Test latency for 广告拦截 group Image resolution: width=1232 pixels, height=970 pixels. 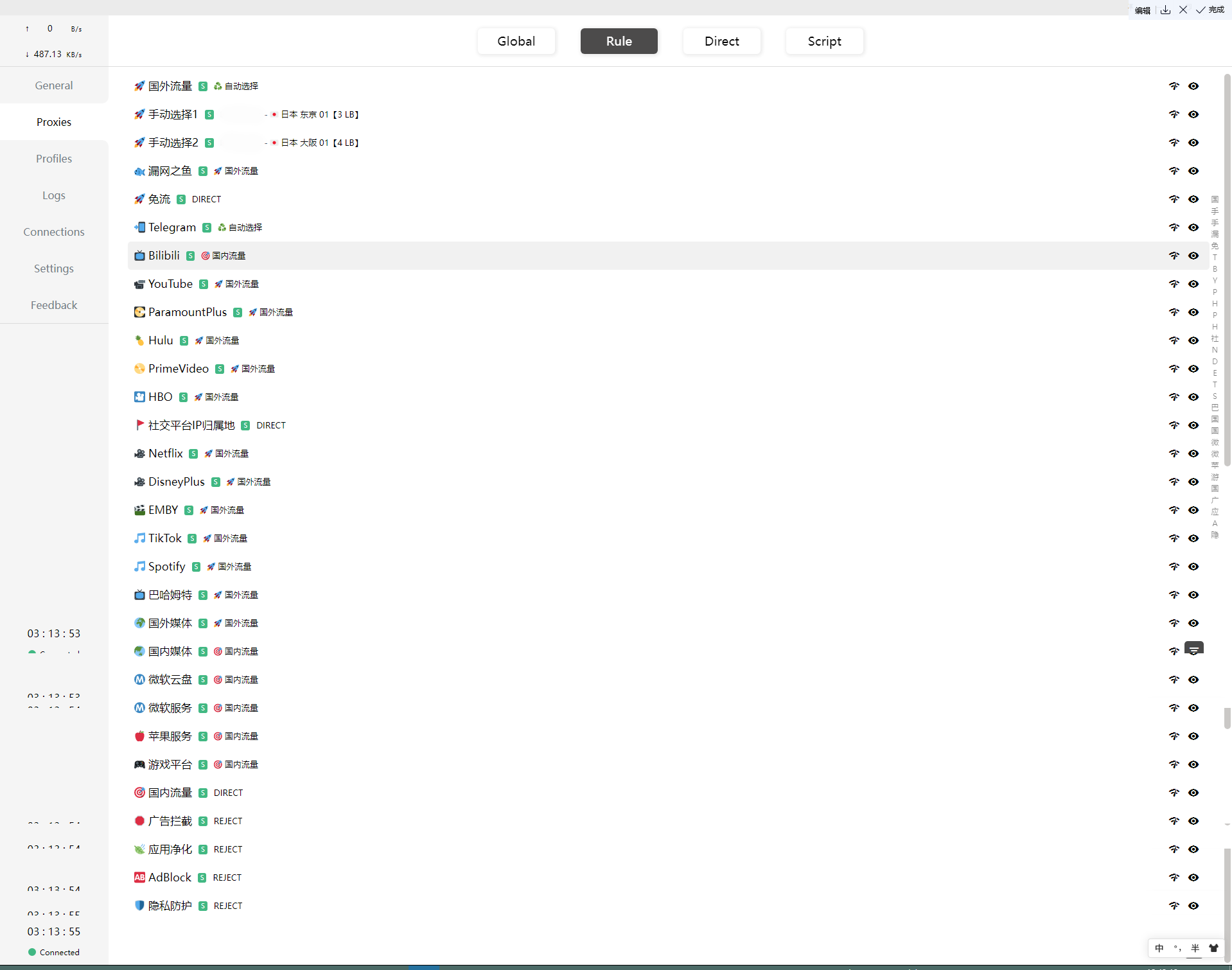point(1174,821)
